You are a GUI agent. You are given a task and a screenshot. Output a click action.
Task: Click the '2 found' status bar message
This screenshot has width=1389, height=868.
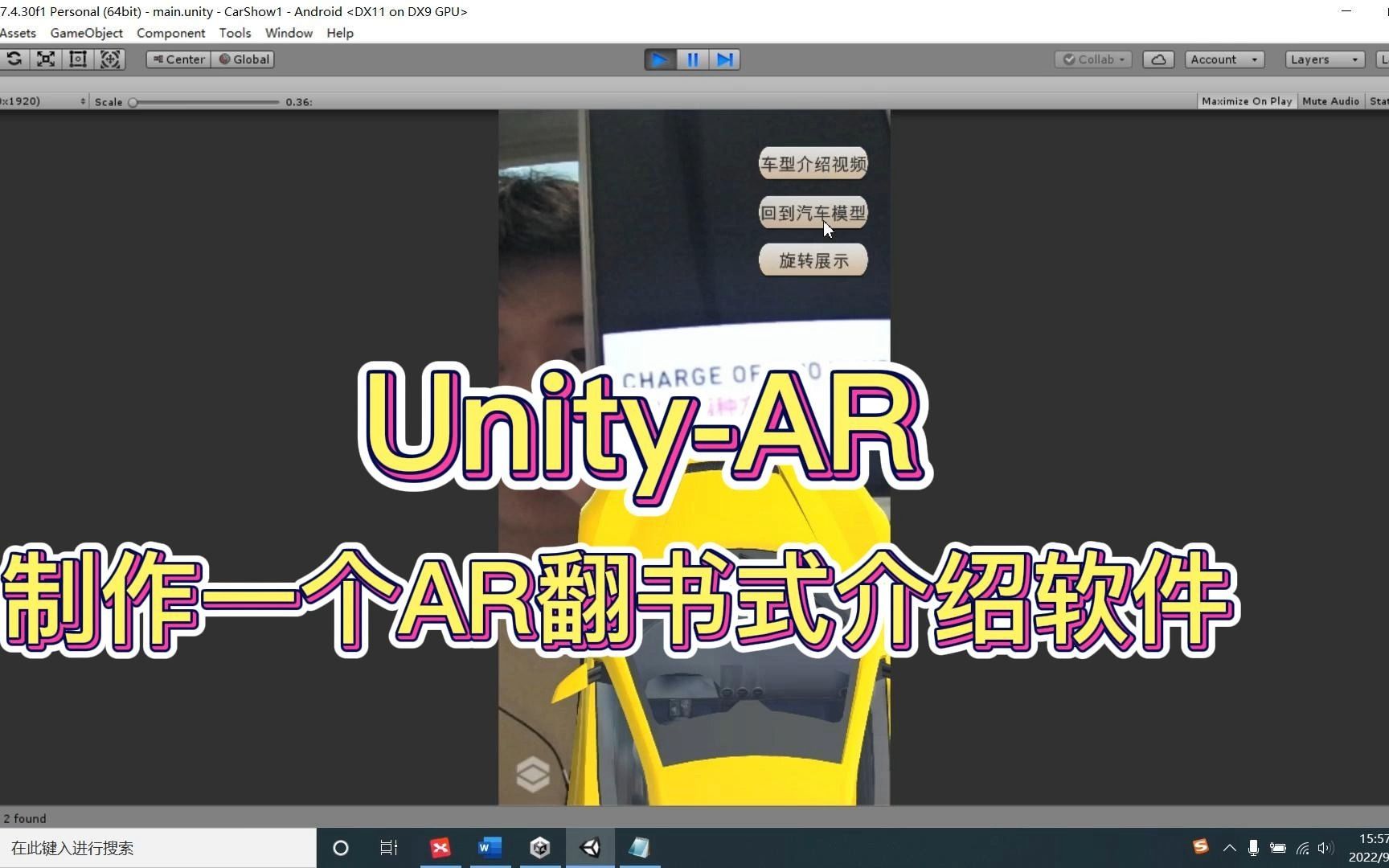pos(25,818)
